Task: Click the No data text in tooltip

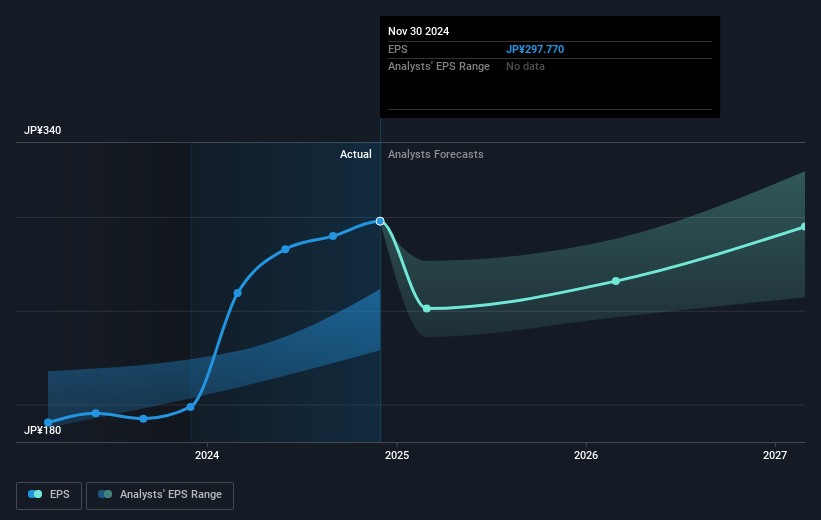Action: [x=525, y=67]
